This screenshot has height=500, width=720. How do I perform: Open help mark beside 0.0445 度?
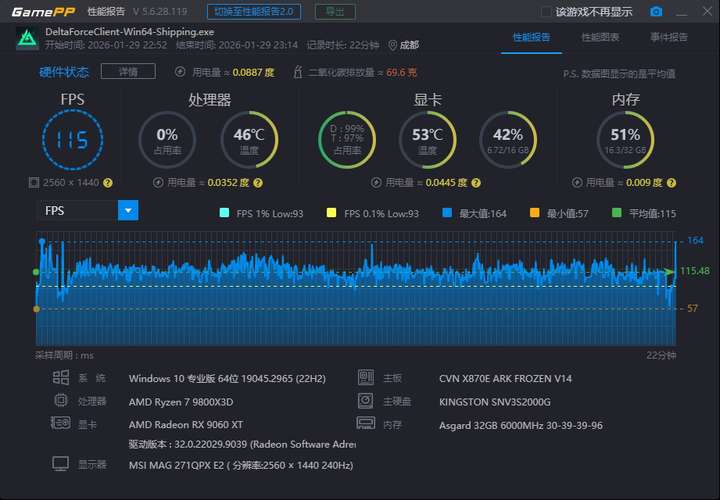[x=476, y=183]
